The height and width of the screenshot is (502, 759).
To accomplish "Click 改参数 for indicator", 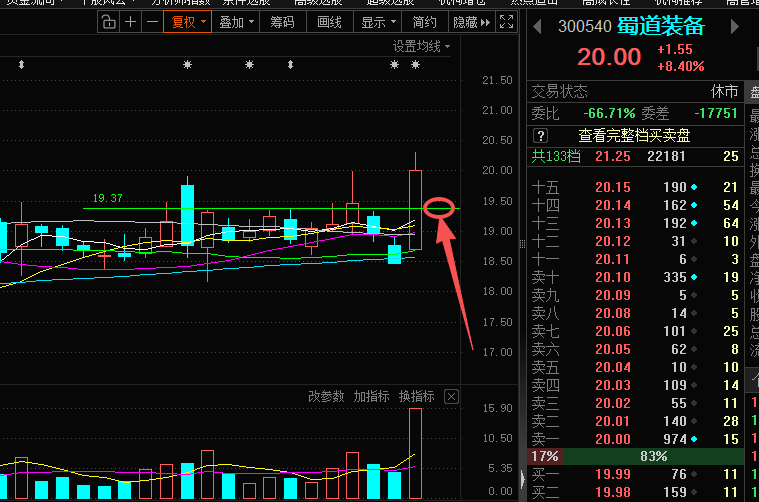I will tap(326, 396).
